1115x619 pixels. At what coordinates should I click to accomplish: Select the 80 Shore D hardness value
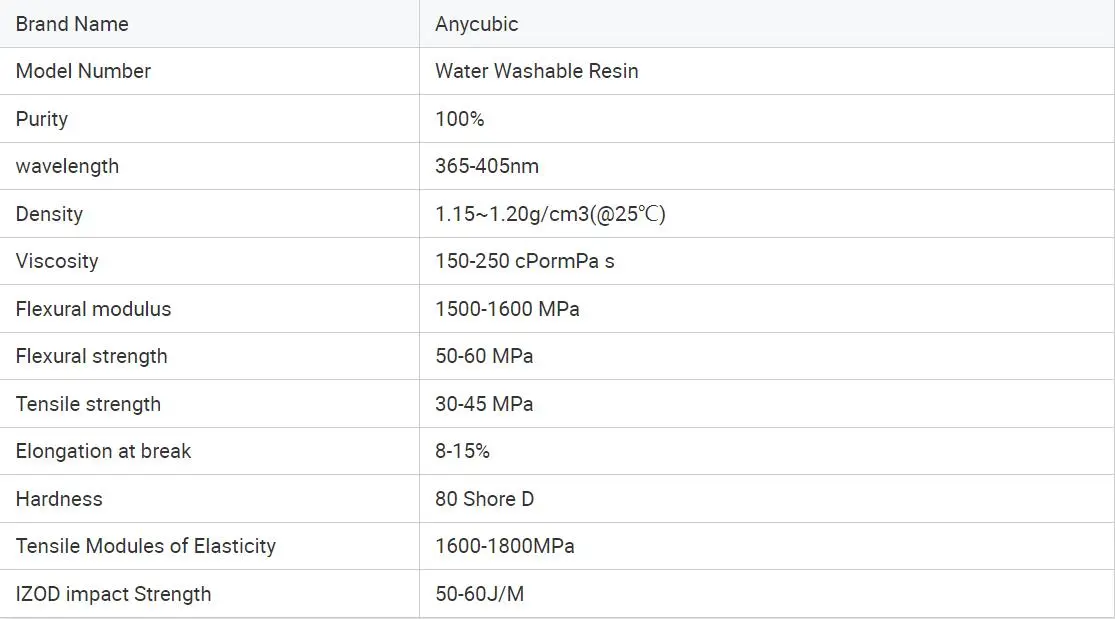[484, 499]
